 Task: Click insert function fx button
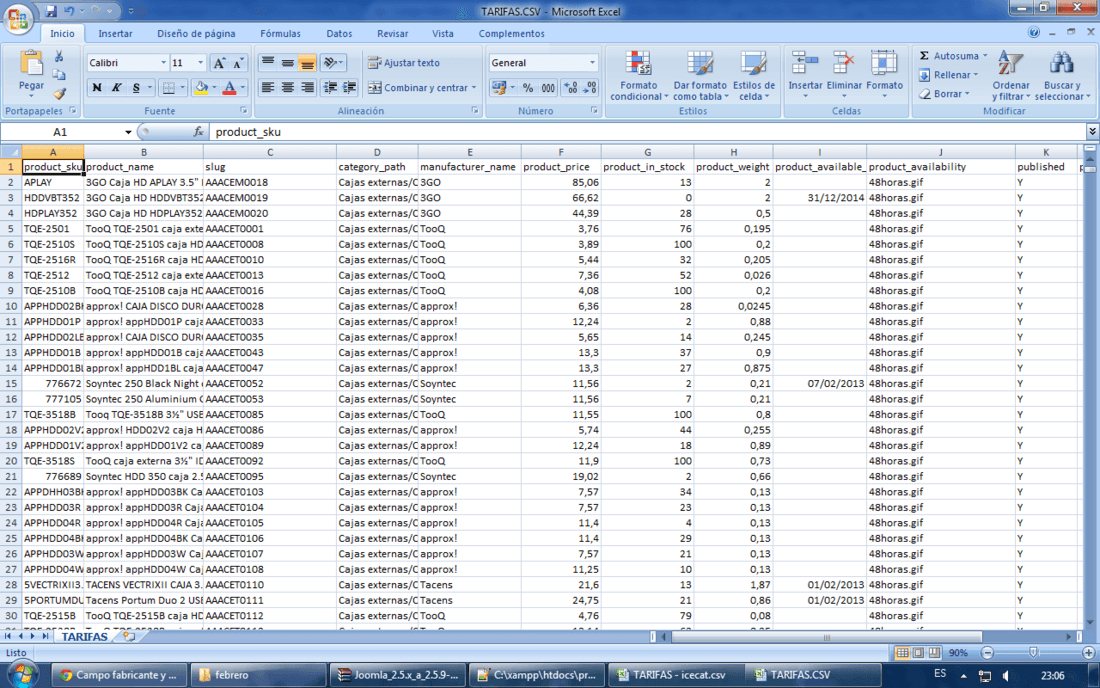coord(199,132)
